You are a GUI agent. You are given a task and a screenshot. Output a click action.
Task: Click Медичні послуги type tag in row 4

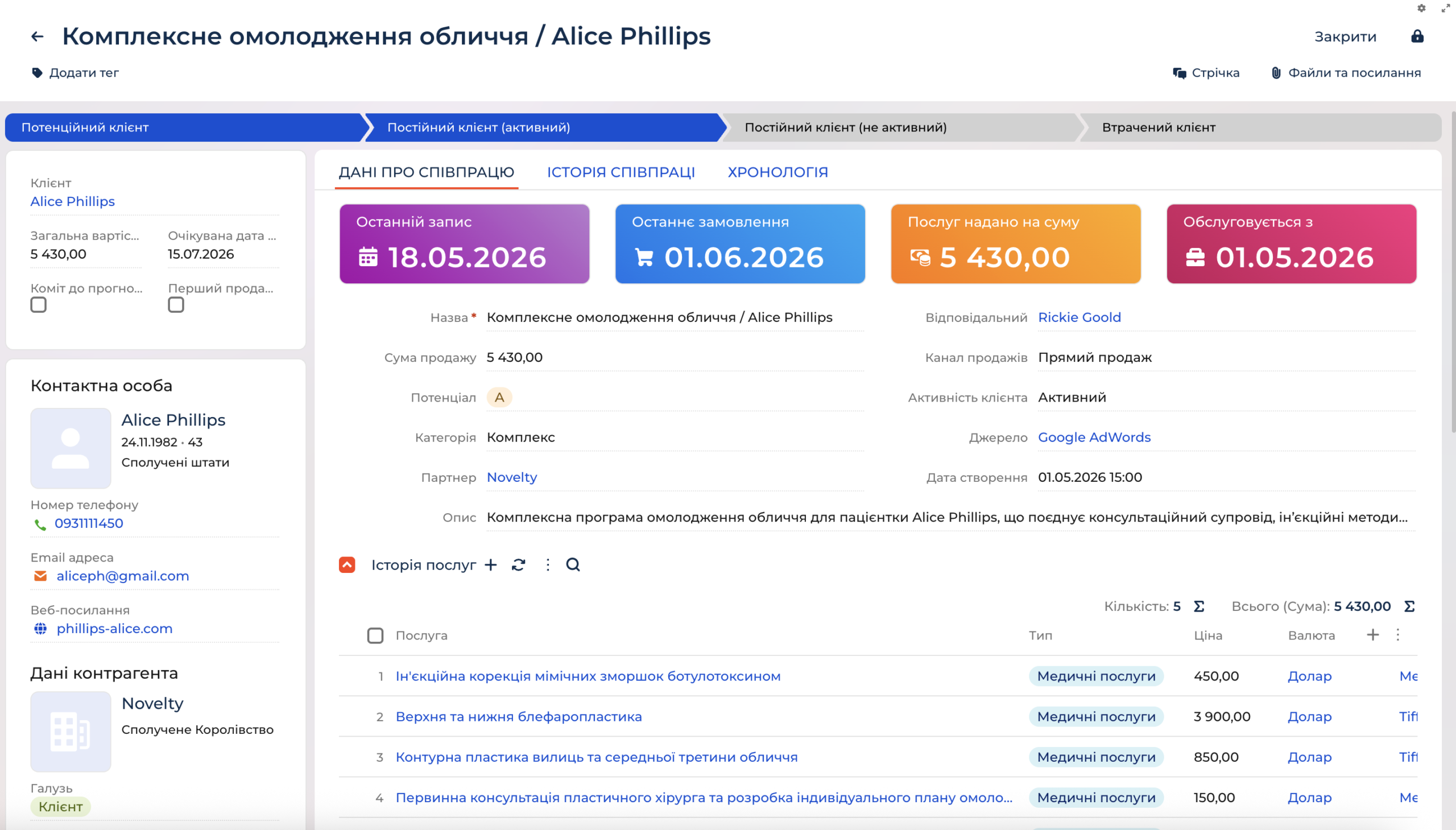tap(1096, 798)
